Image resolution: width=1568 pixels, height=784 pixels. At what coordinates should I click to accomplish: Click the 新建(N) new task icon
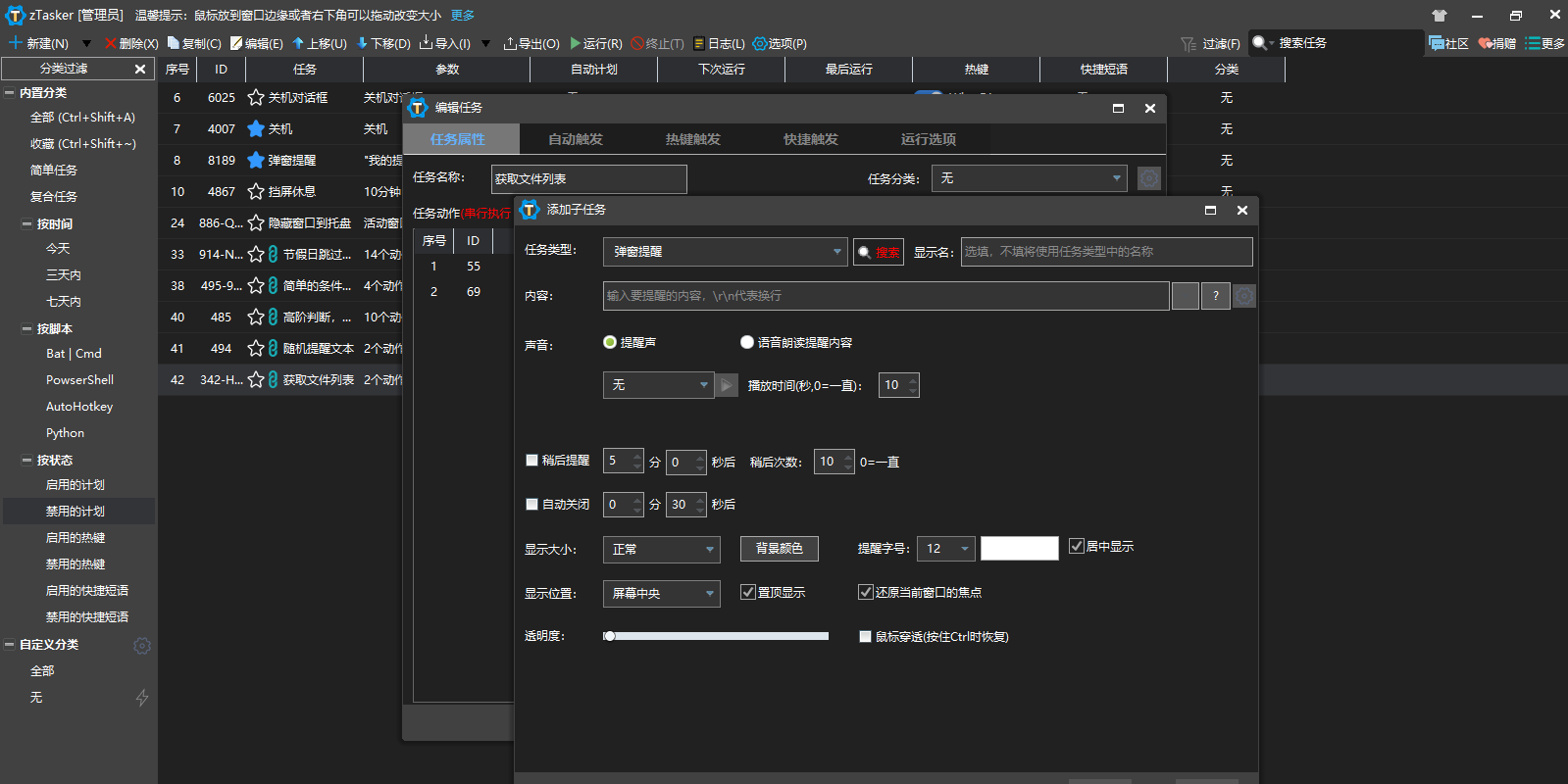tap(16, 43)
